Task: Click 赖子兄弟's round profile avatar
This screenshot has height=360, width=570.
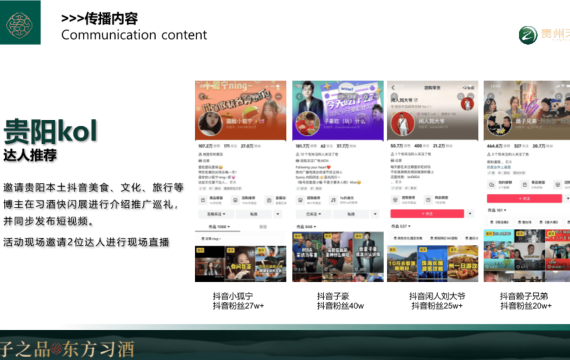Action: click(x=499, y=124)
